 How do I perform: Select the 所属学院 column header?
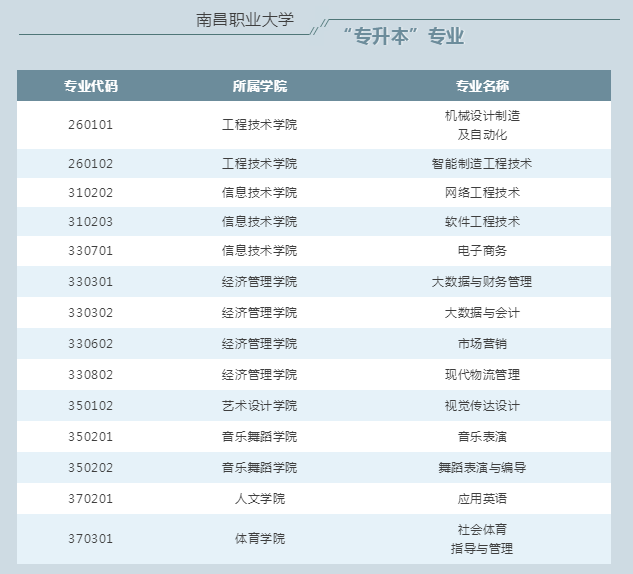pos(259,86)
